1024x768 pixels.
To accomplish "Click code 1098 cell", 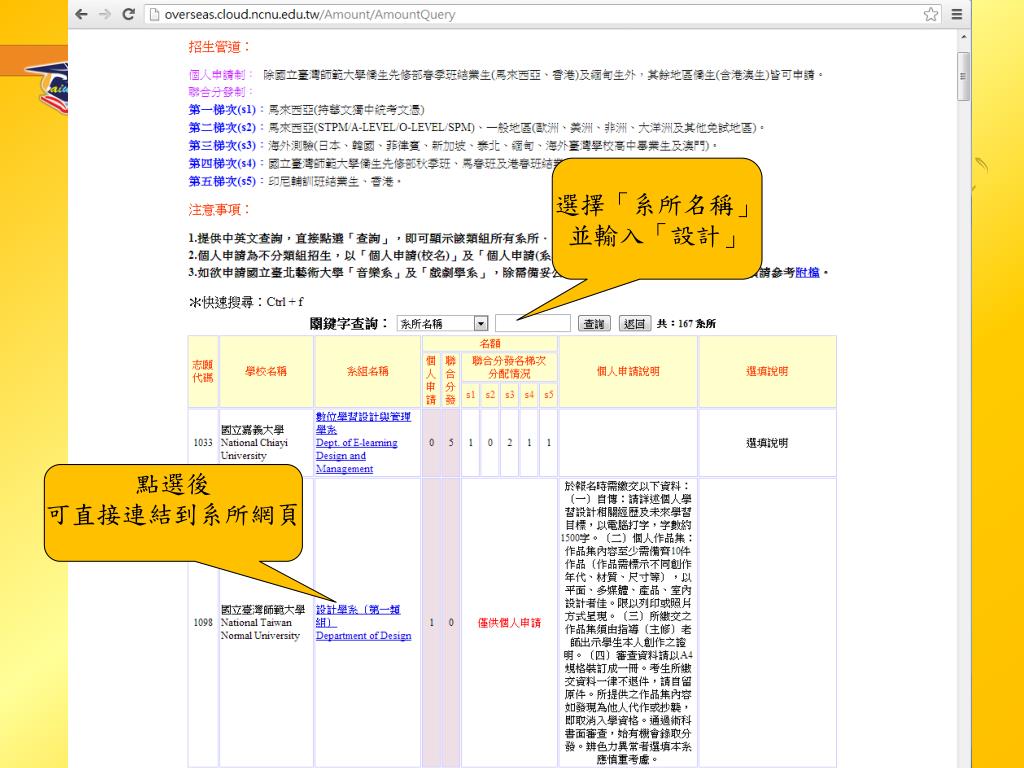I will click(x=202, y=622).
